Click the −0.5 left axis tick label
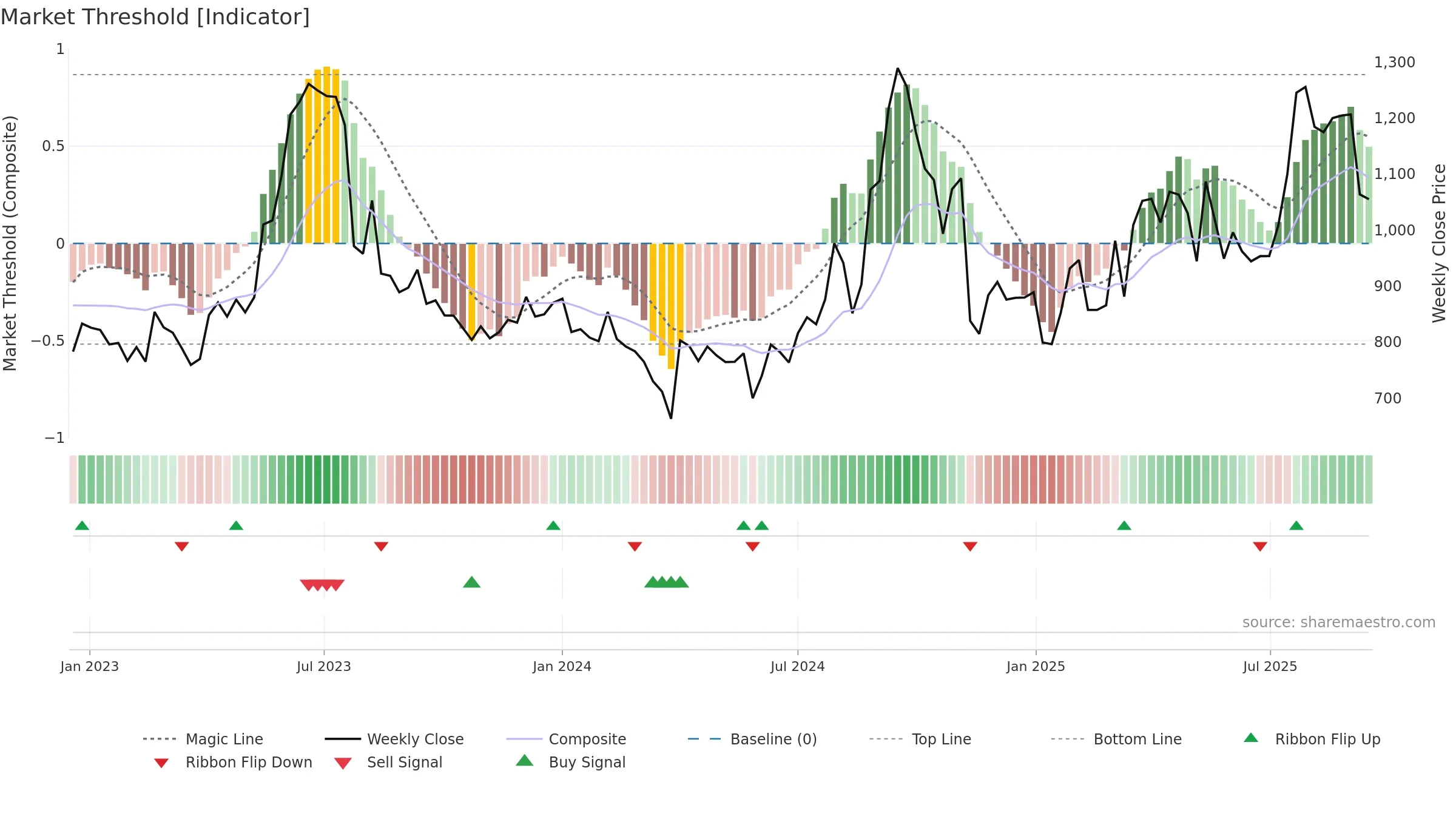1456x819 pixels. (x=48, y=341)
